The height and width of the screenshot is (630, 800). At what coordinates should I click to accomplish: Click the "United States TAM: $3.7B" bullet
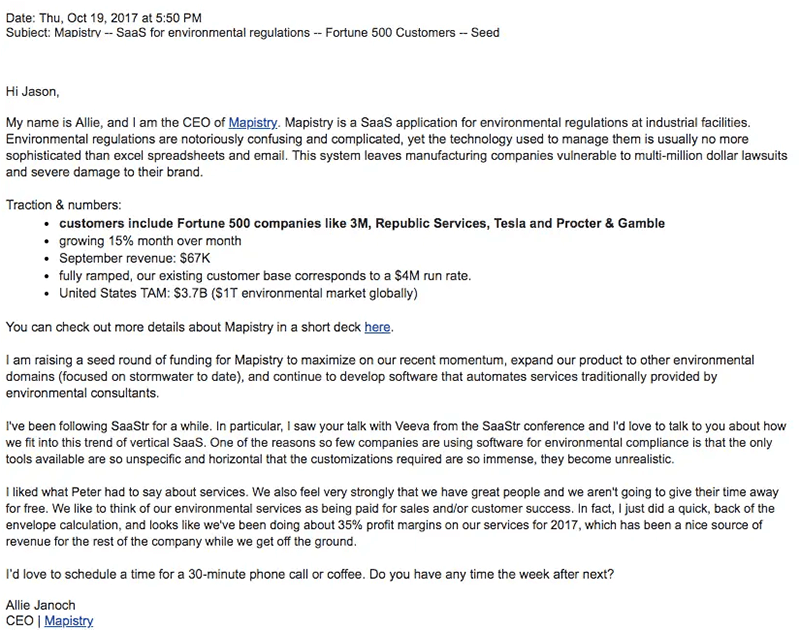[238, 293]
